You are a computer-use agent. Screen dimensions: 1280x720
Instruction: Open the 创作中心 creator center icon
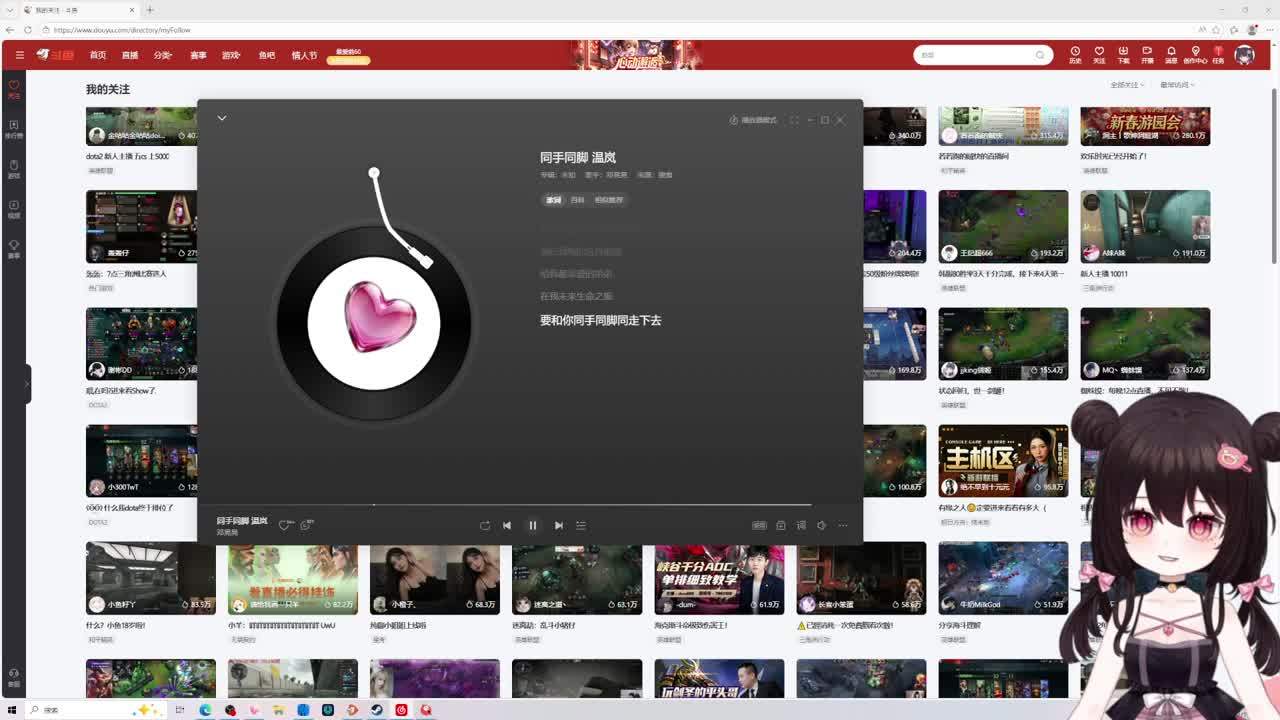click(x=1195, y=54)
